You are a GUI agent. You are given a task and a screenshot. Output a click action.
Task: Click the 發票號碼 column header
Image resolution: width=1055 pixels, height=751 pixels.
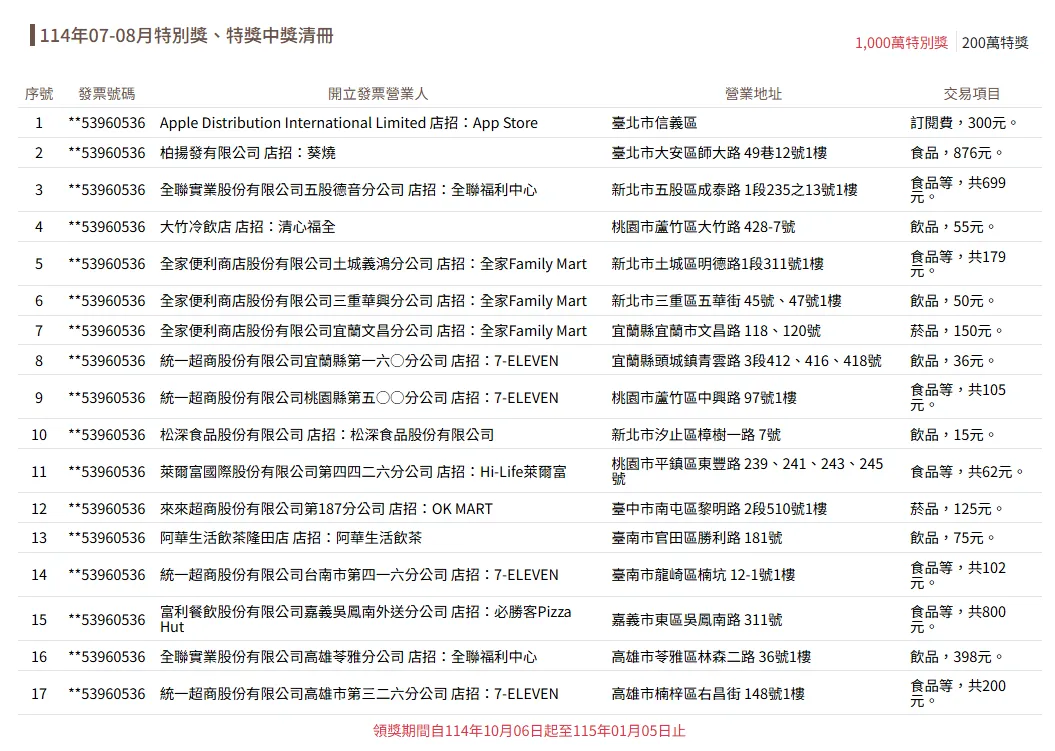(x=107, y=94)
